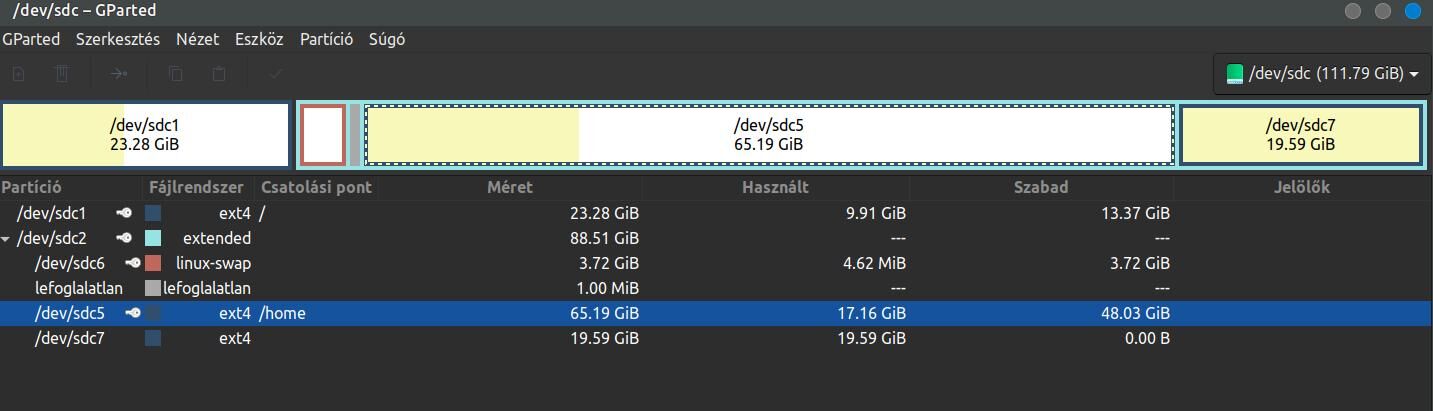Collapse the /dev/sdc2 extended partition tree
1433x411 pixels.
tap(7, 239)
